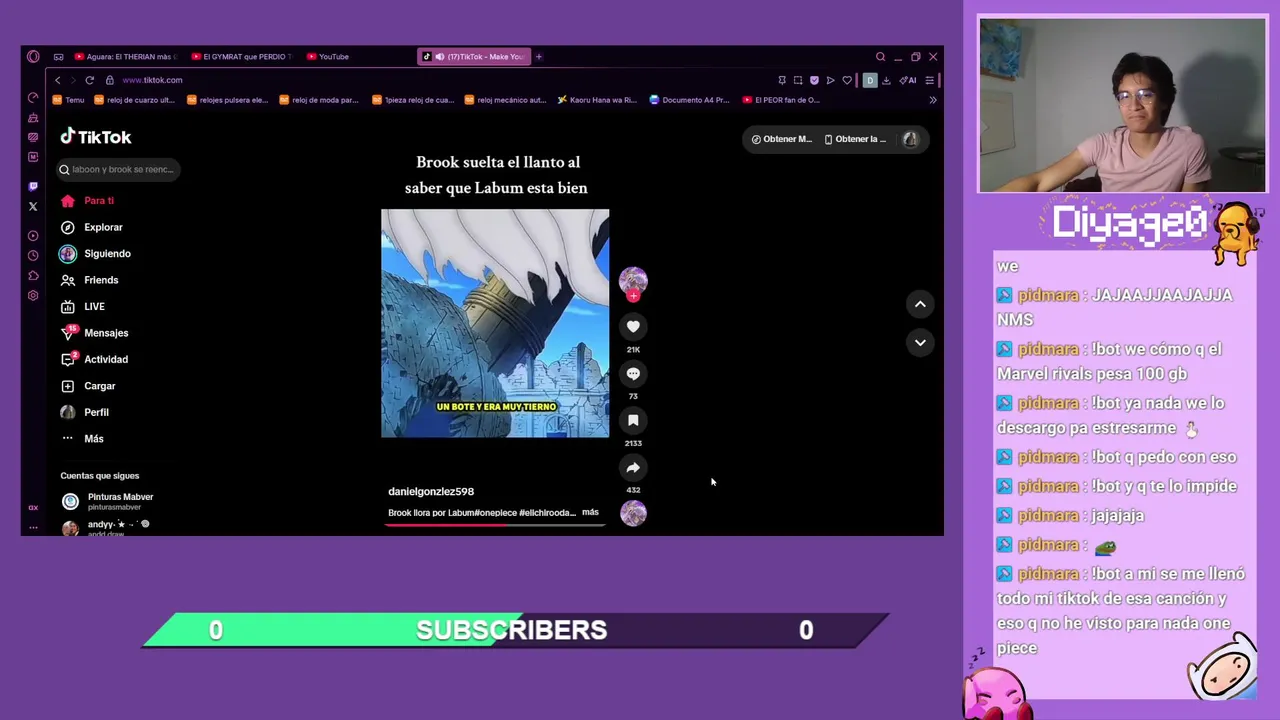The image size is (1280, 720).
Task: Go to previous video with up chevron
Action: click(x=920, y=304)
